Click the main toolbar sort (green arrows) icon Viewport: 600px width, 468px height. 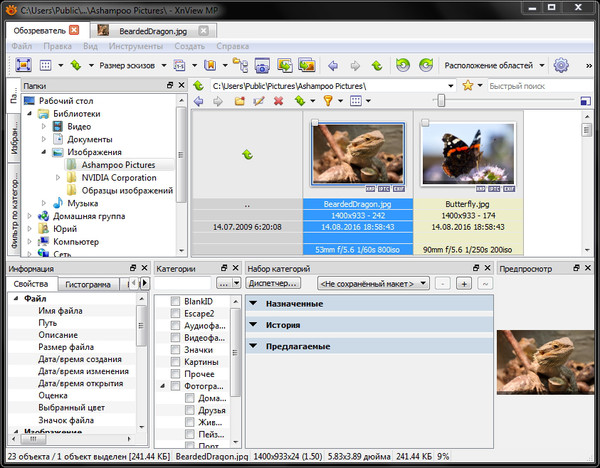pyautogui.click(x=76, y=65)
